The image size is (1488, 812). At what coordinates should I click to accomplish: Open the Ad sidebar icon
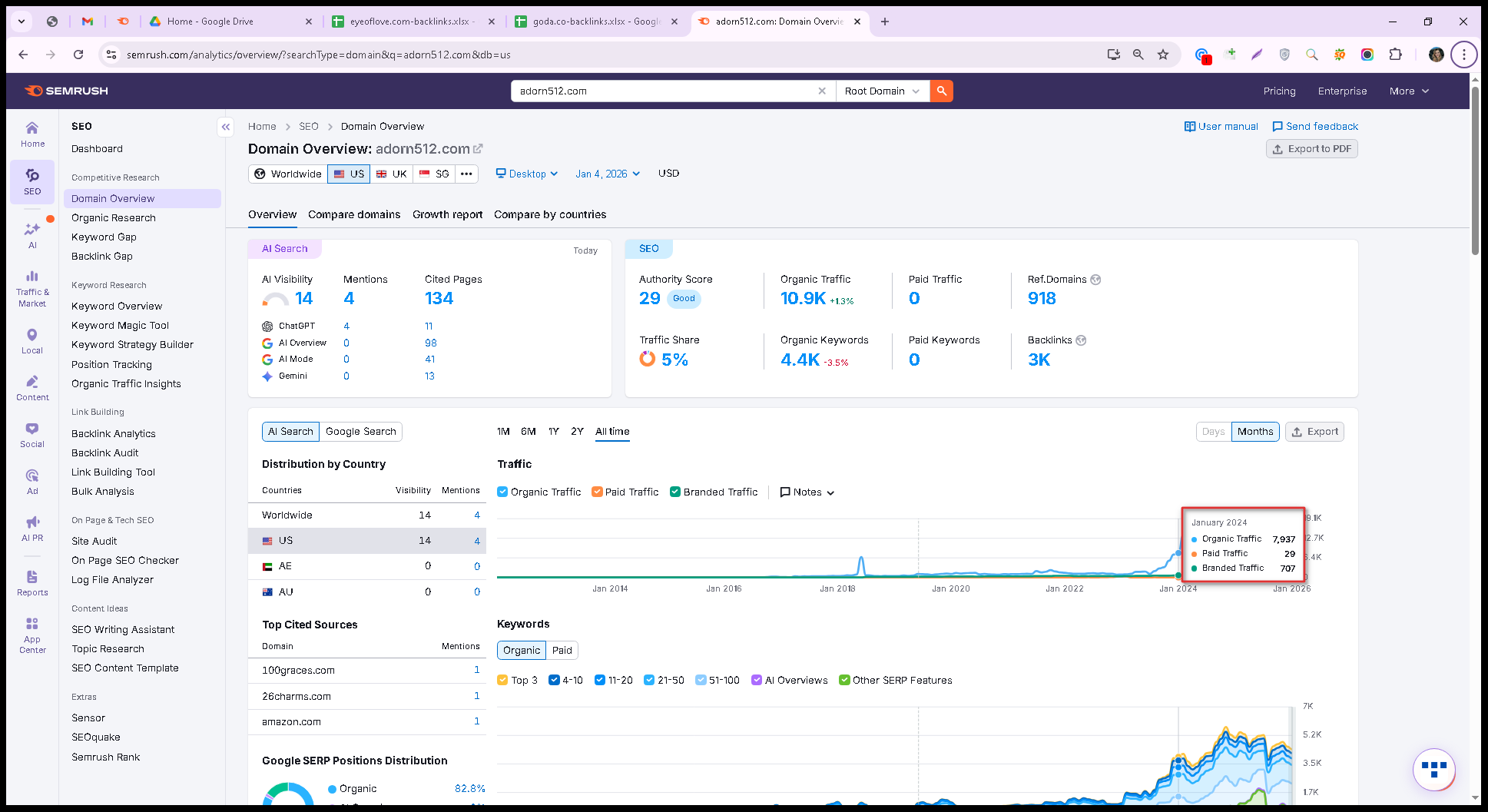click(x=32, y=481)
